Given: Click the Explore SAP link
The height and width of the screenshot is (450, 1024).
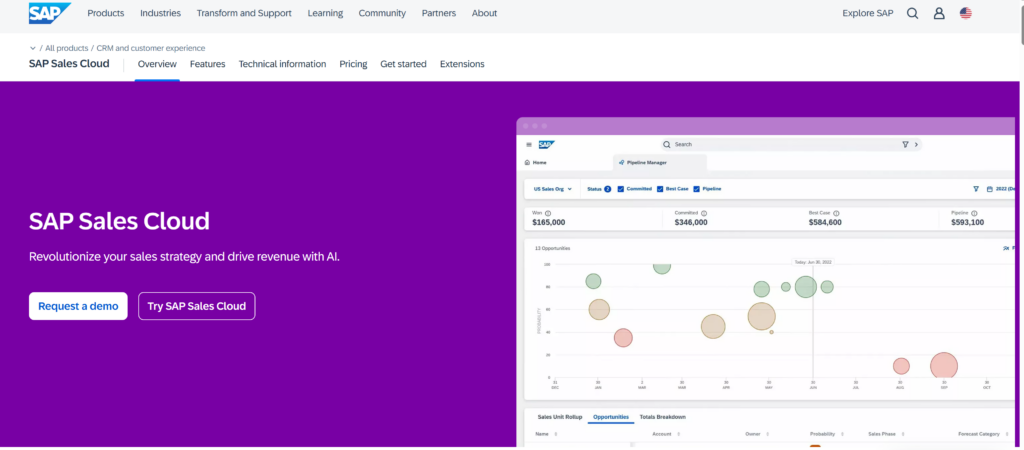Looking at the screenshot, I should 868,13.
